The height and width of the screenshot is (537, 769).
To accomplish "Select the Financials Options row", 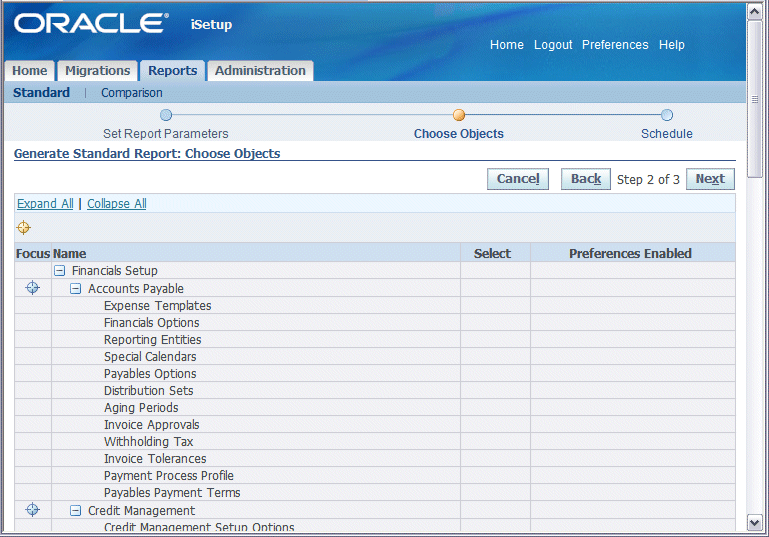I will click(375, 323).
